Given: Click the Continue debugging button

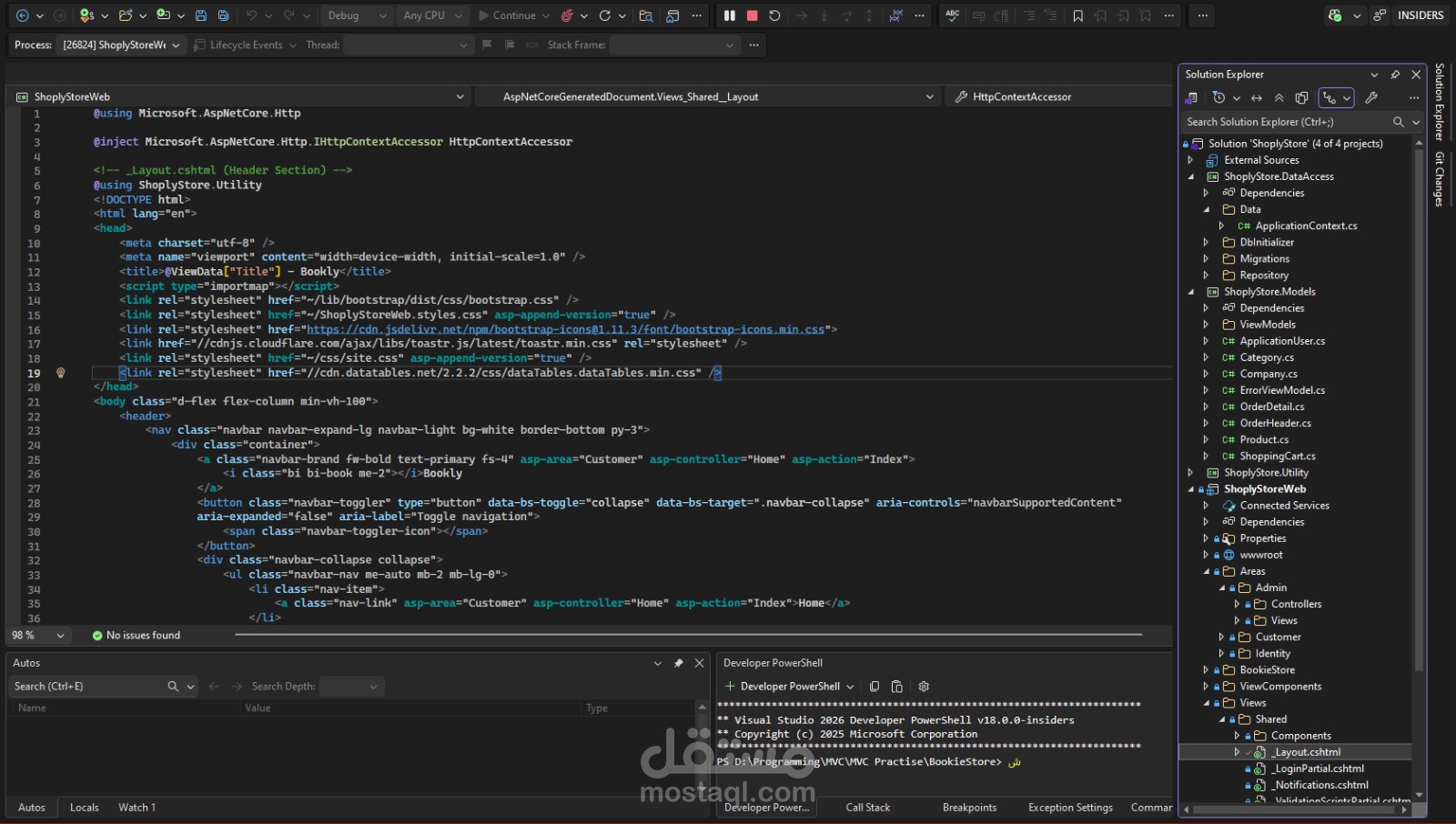Looking at the screenshot, I should 508,15.
